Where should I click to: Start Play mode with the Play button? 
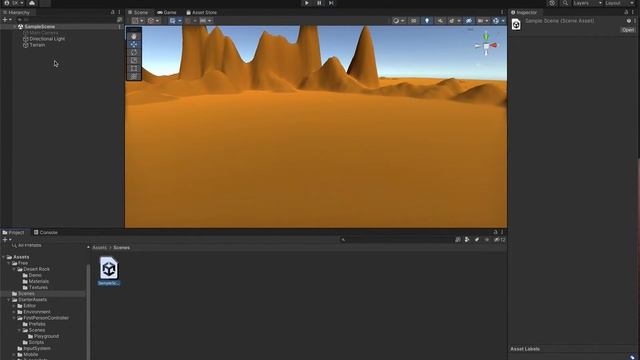(x=307, y=3)
